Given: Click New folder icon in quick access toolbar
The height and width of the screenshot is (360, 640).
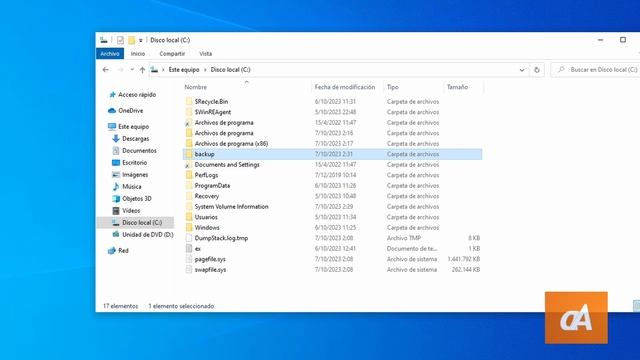Looking at the screenshot, I should pyautogui.click(x=131, y=40).
